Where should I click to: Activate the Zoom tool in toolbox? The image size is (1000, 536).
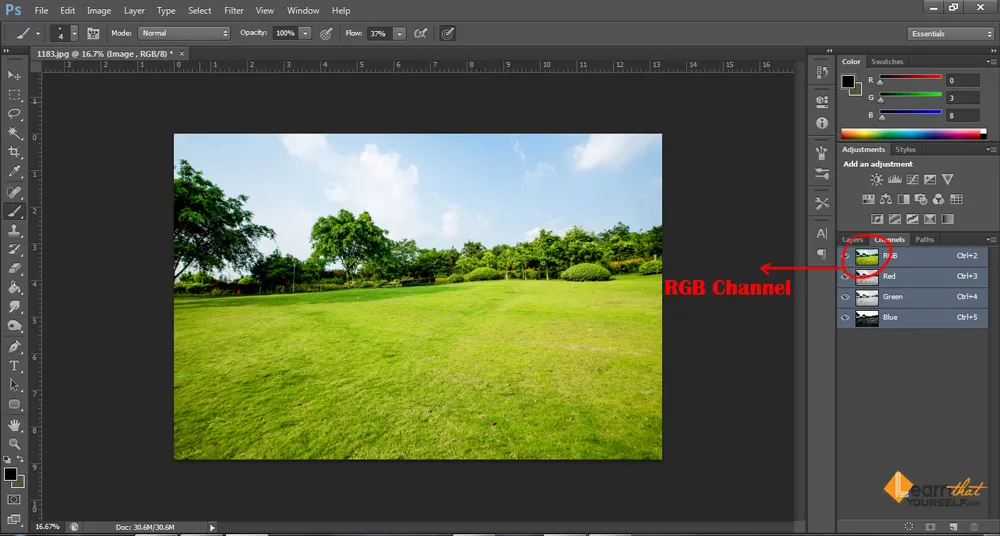[x=14, y=443]
